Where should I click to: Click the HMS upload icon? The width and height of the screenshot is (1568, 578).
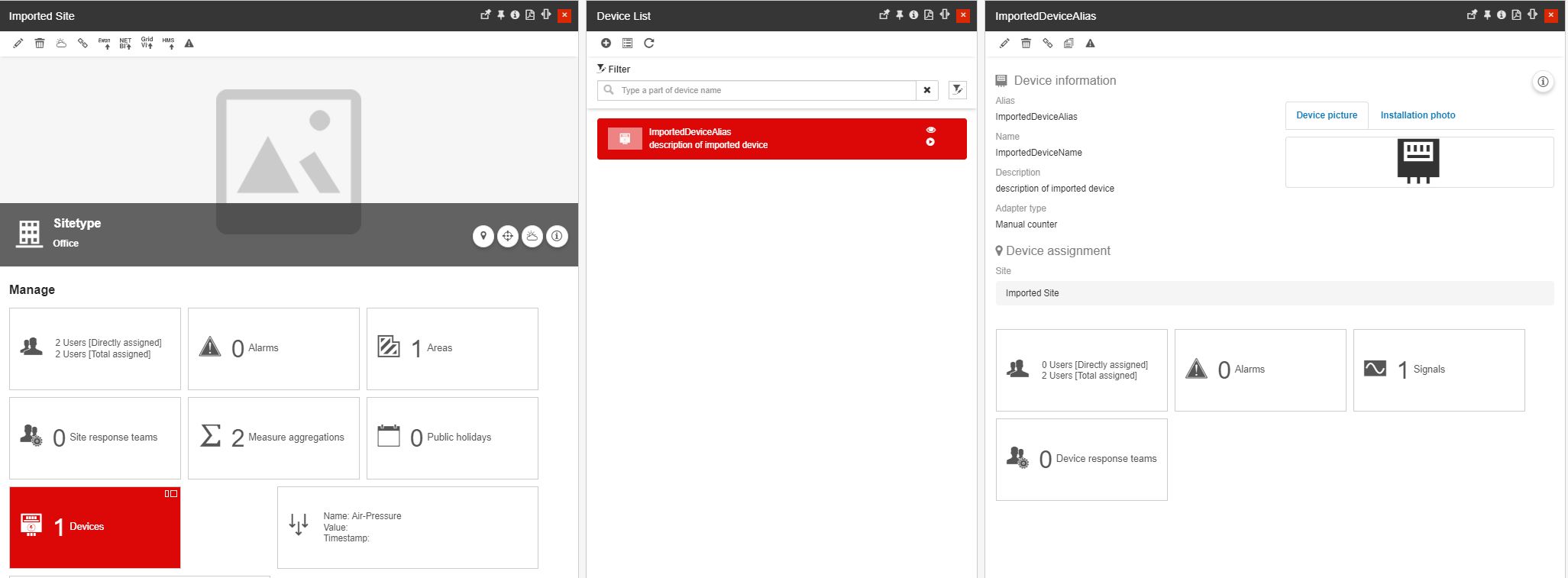tap(168, 44)
